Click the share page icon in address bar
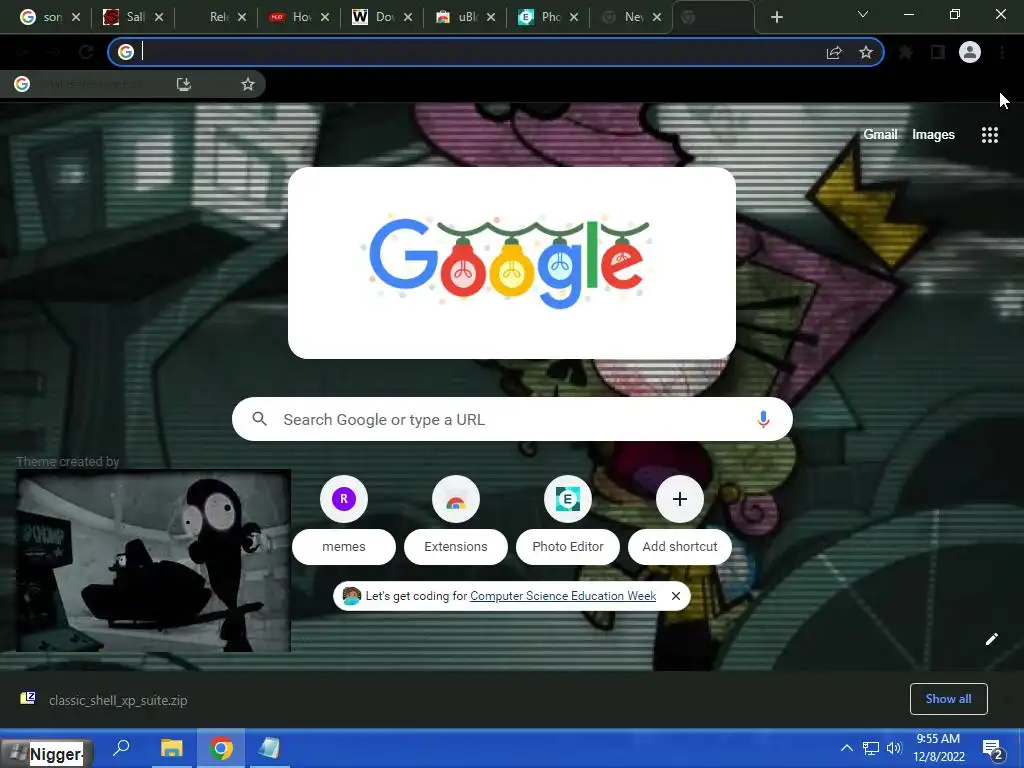This screenshot has height=768, width=1024. (x=834, y=52)
